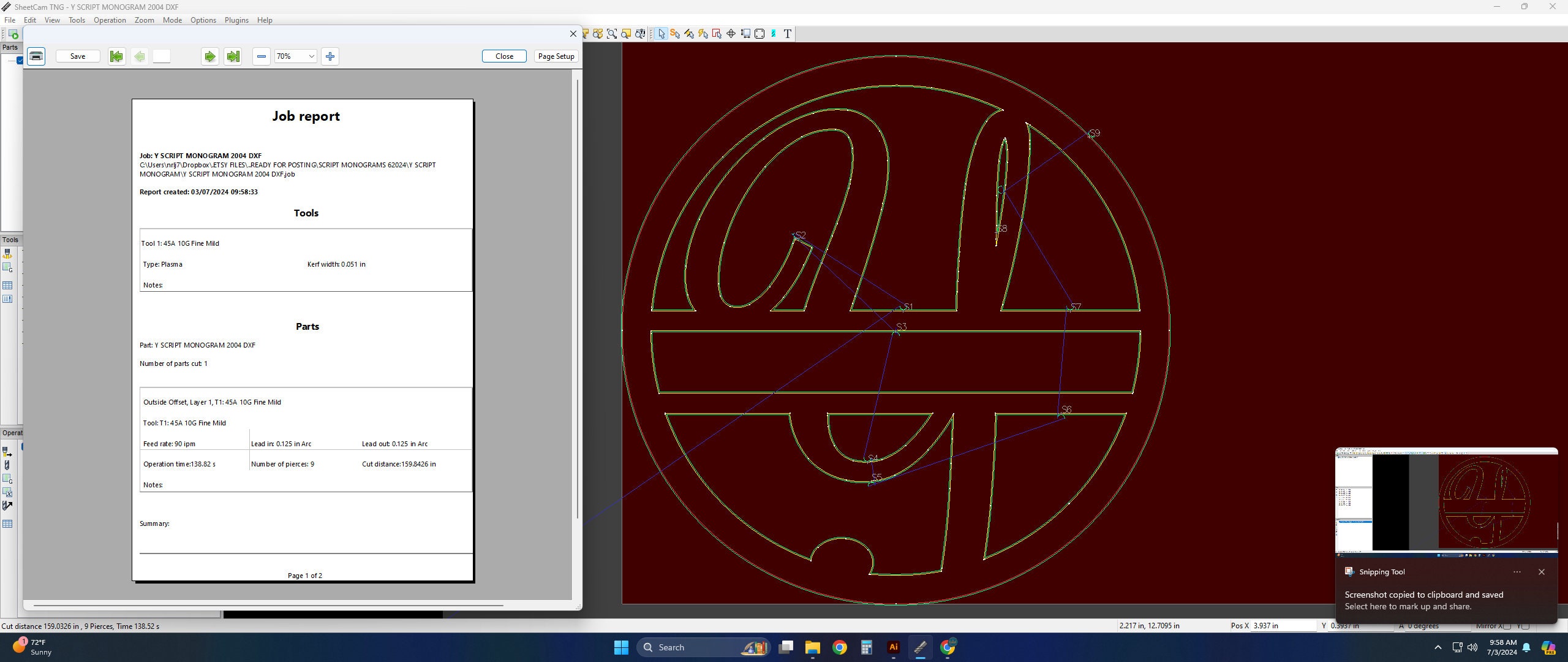Screen dimensions: 1568x662
Task: Select the pan/move view tool
Action: click(x=731, y=34)
